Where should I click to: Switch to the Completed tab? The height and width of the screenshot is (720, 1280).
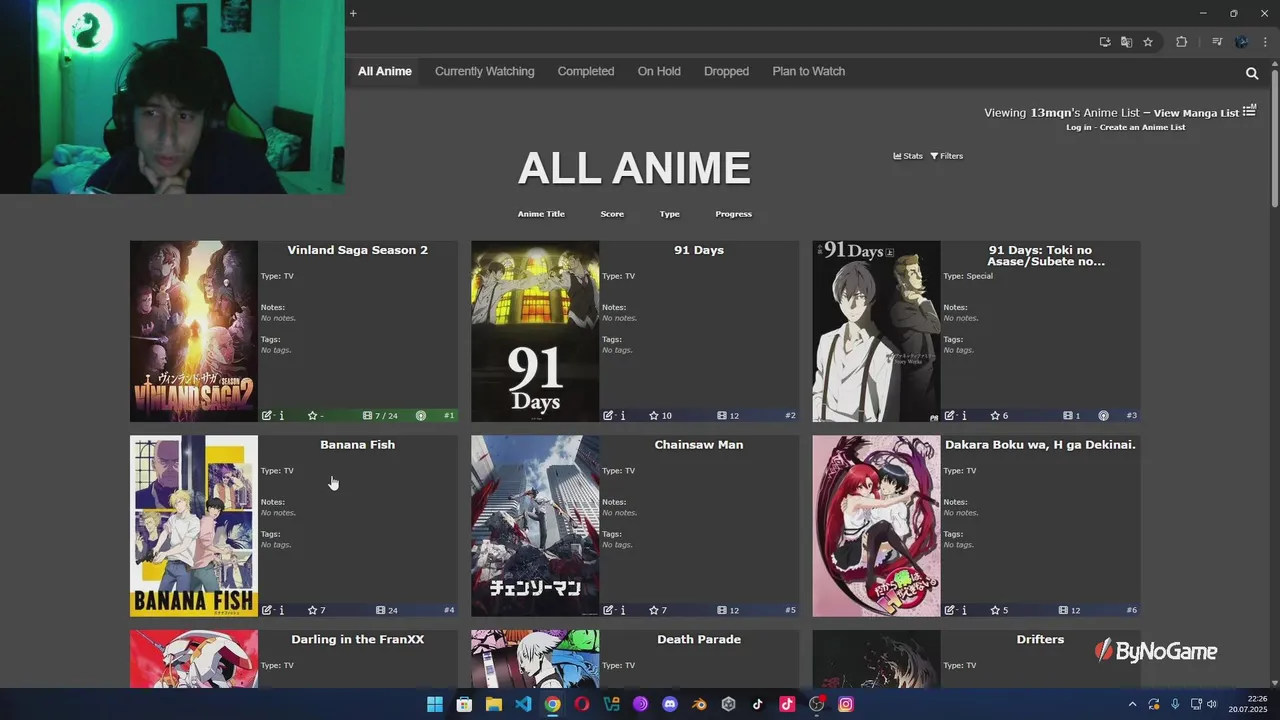click(586, 71)
